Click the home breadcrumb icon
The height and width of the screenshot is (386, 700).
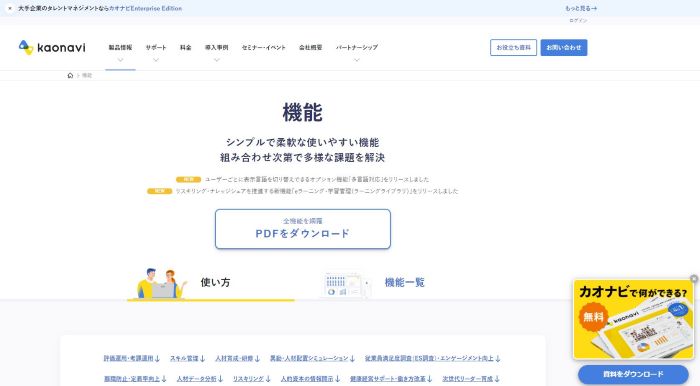tap(70, 75)
